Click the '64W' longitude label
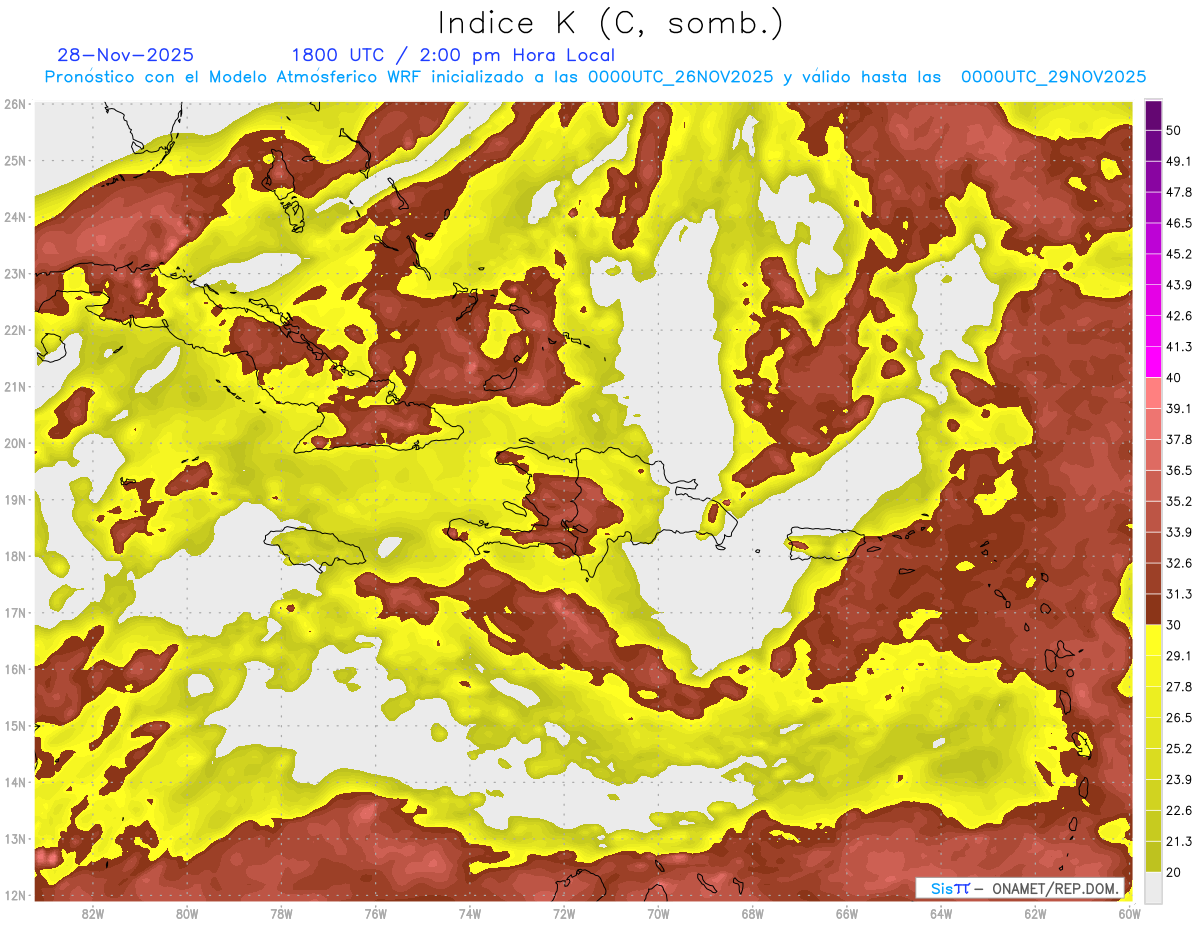The width and height of the screenshot is (1200, 927). coord(941,913)
